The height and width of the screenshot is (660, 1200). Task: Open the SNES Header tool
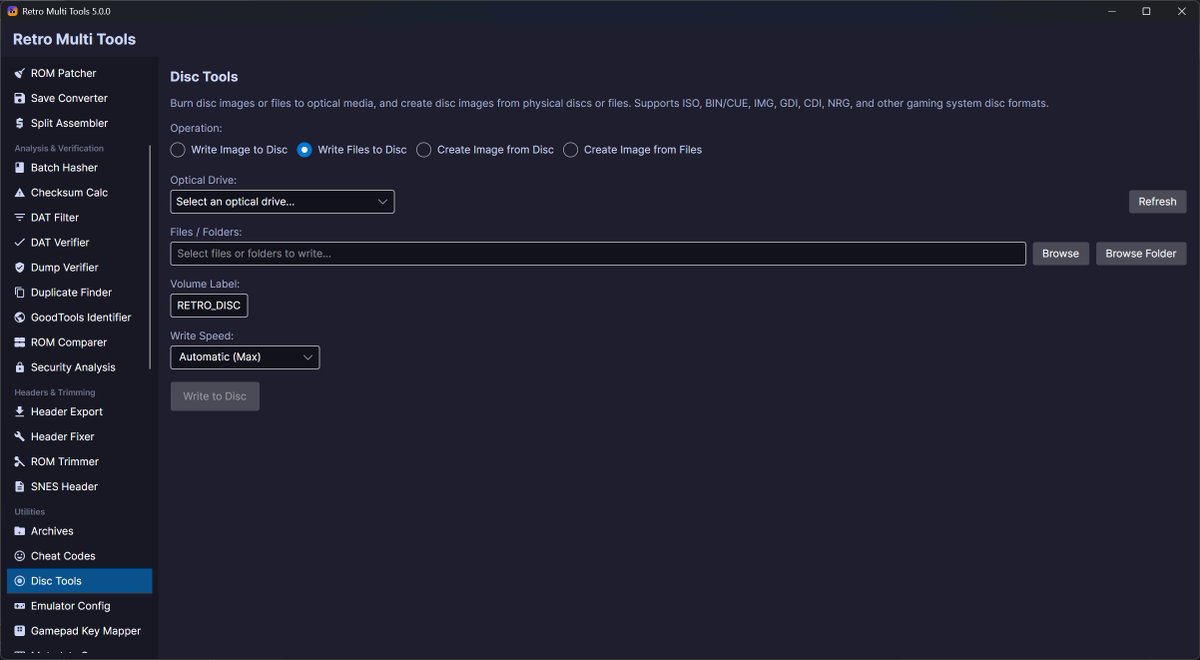click(x=79, y=486)
